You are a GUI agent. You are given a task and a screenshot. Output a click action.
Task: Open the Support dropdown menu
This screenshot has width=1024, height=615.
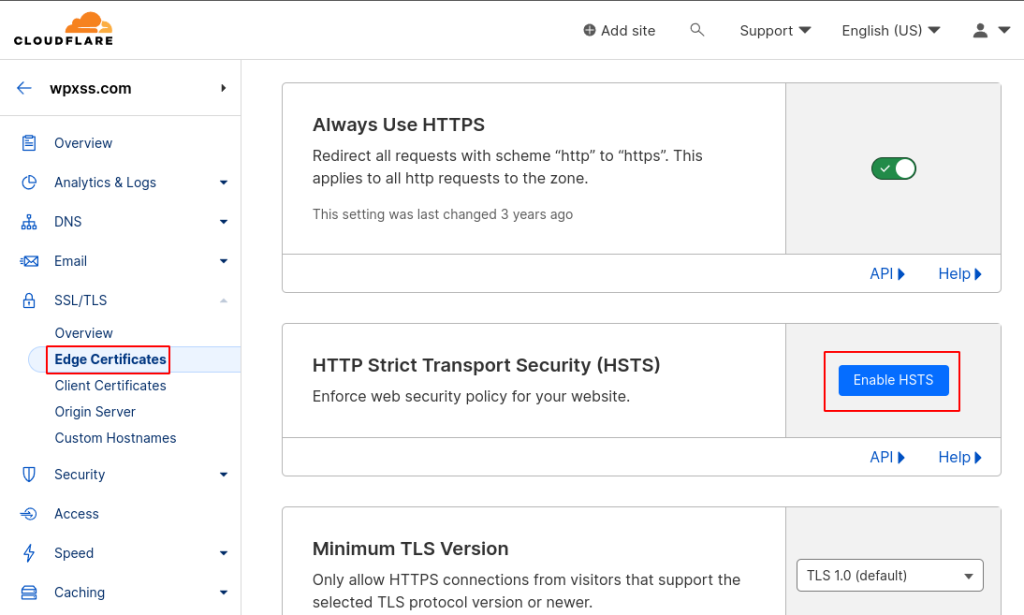click(x=775, y=31)
